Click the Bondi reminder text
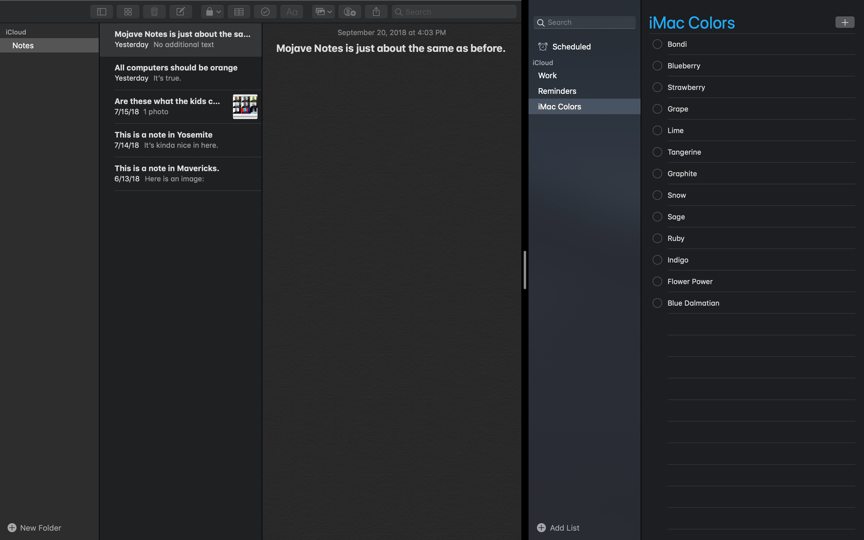The image size is (864, 540). pos(677,44)
